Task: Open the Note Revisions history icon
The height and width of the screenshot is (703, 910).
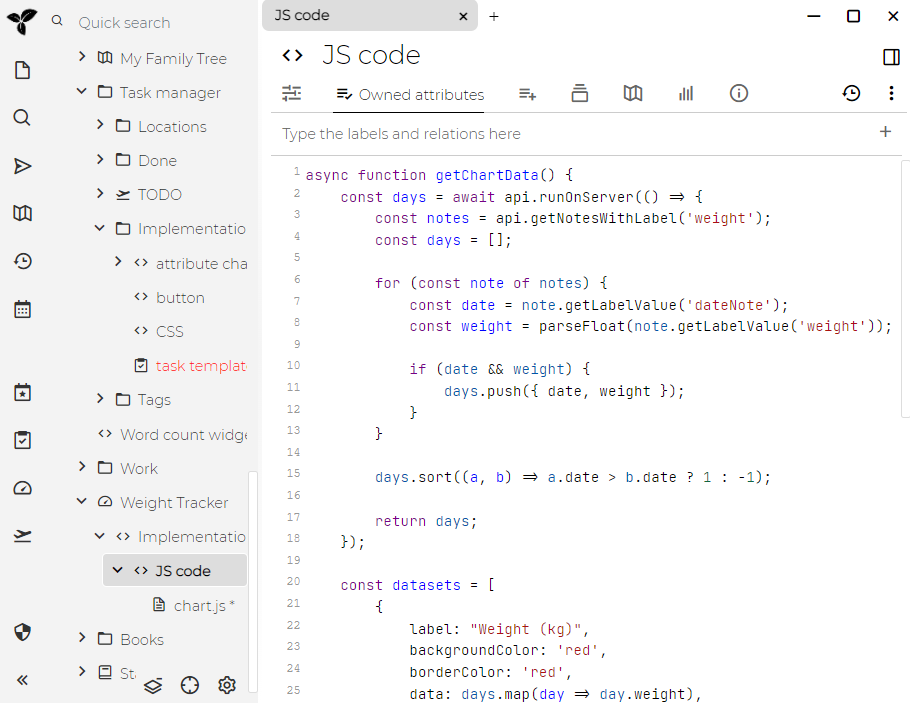Action: 850,93
